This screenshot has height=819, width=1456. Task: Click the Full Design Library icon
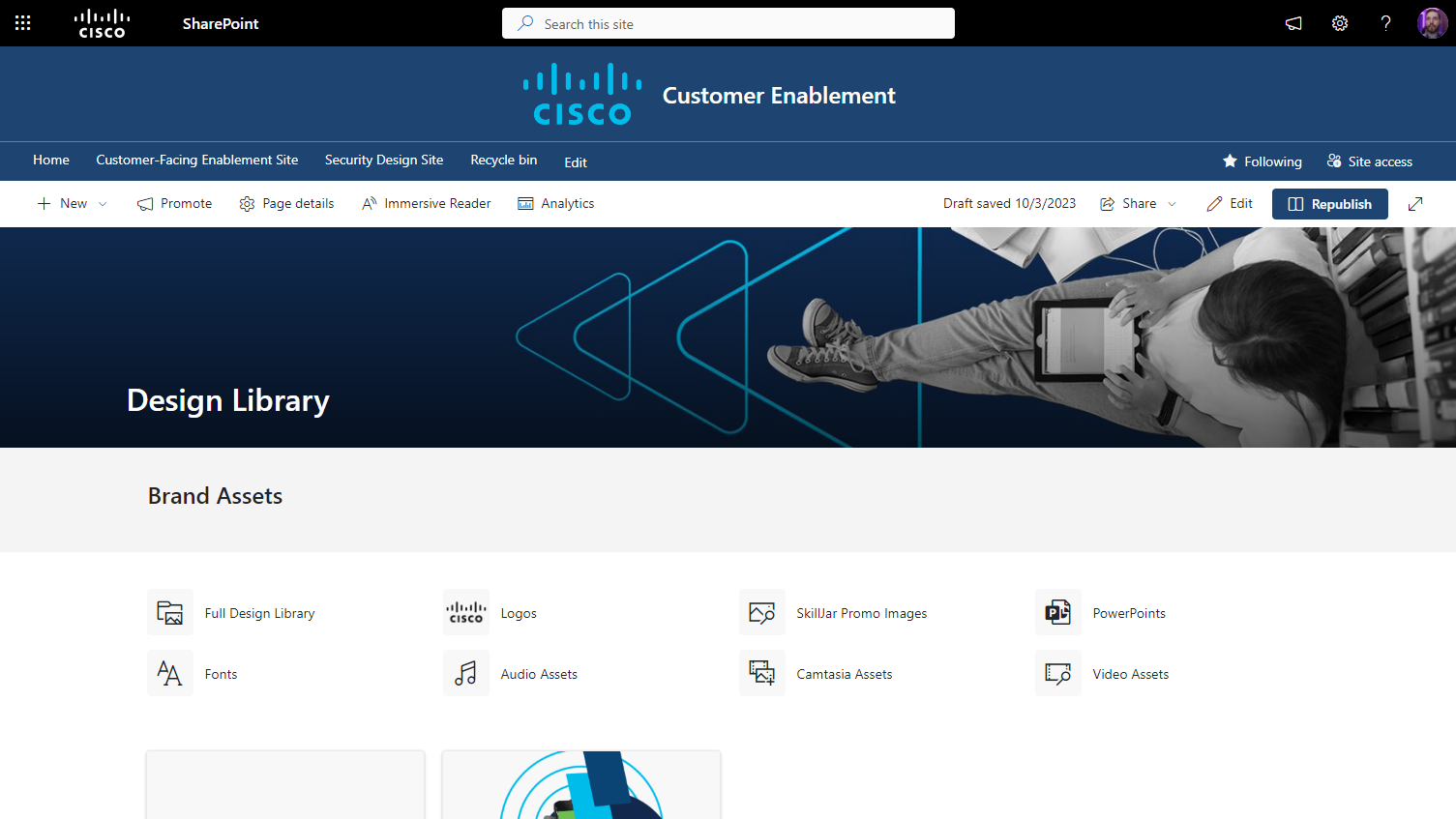(170, 612)
